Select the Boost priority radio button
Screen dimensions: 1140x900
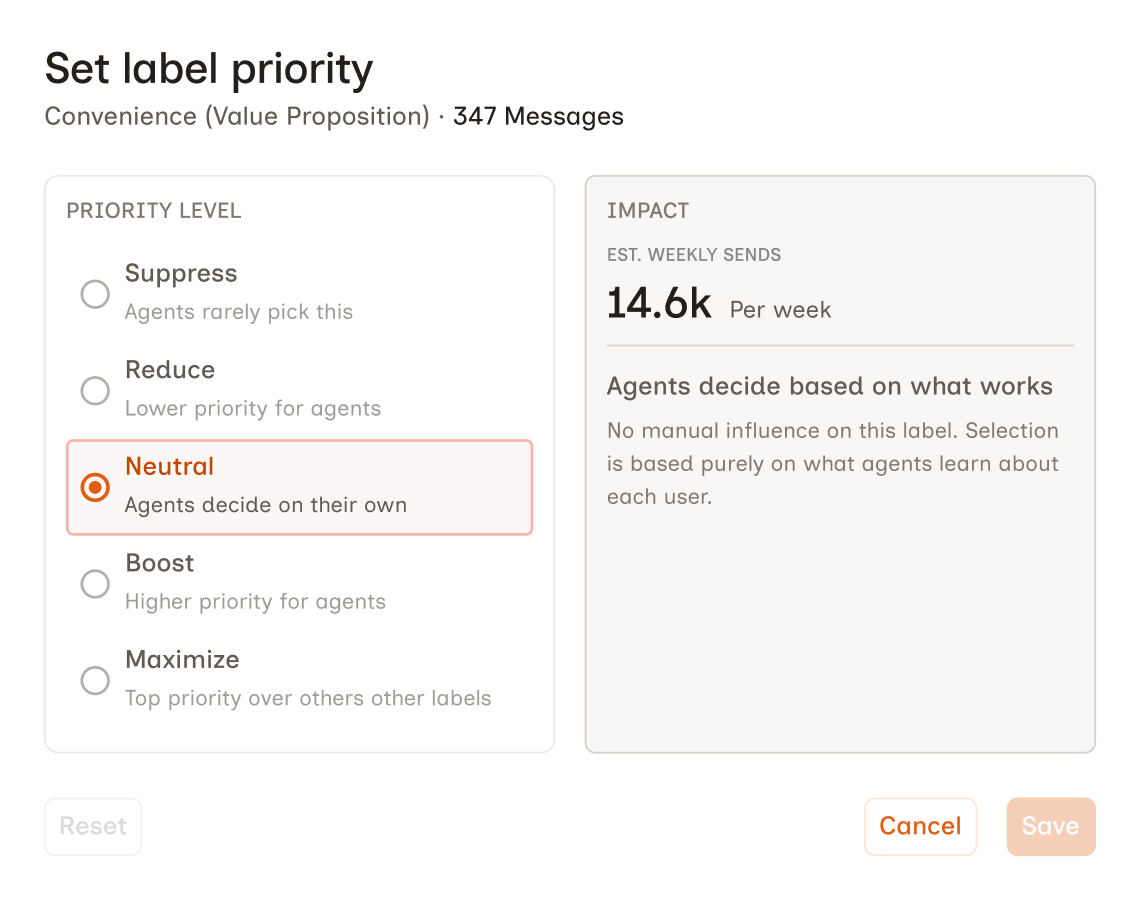point(95,584)
